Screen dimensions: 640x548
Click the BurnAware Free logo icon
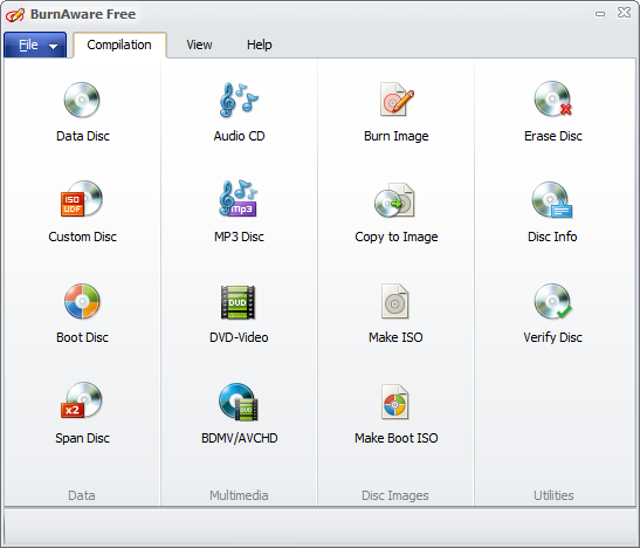[15, 15]
